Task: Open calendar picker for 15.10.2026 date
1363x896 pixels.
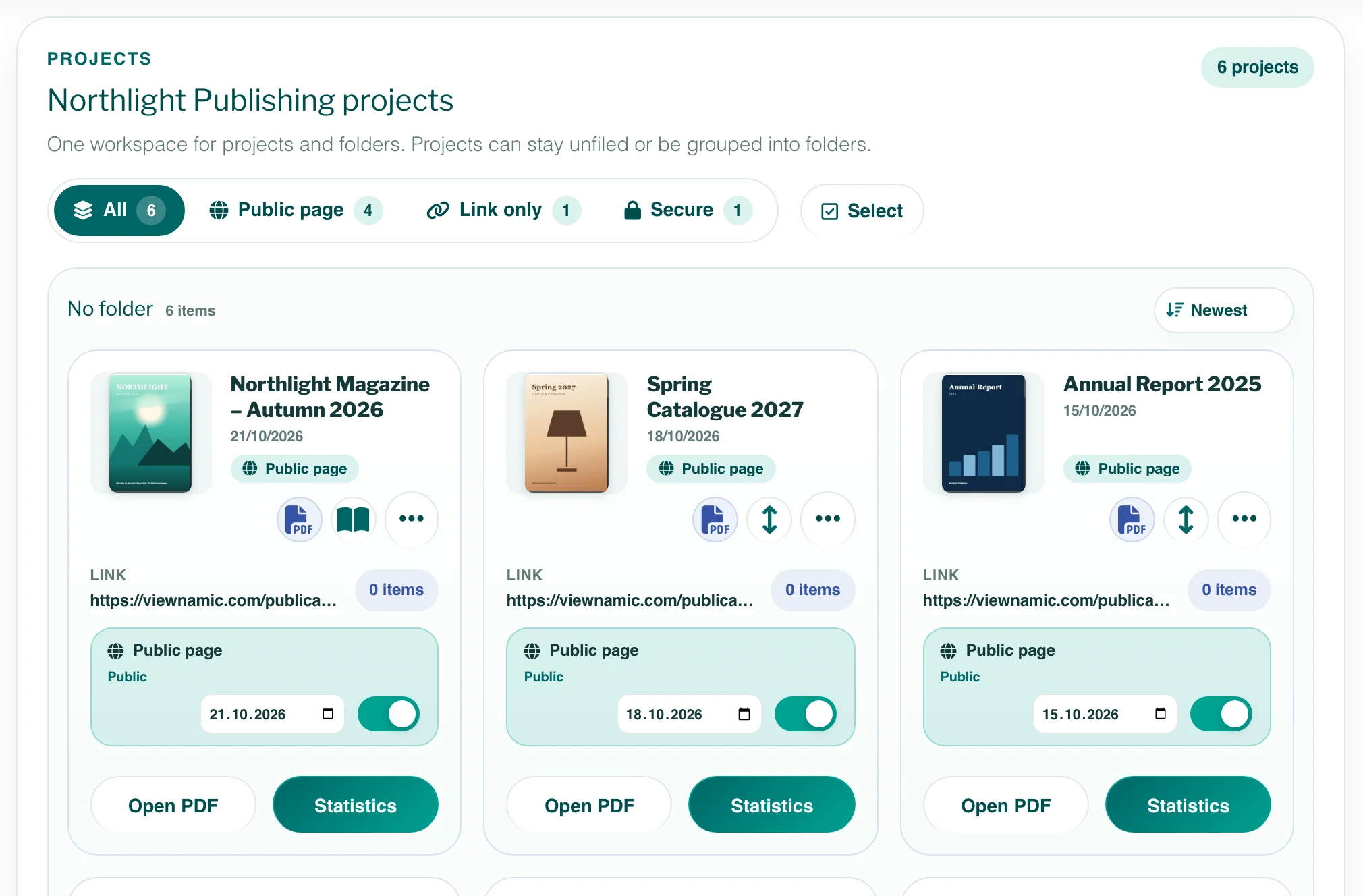Action: point(1161,714)
